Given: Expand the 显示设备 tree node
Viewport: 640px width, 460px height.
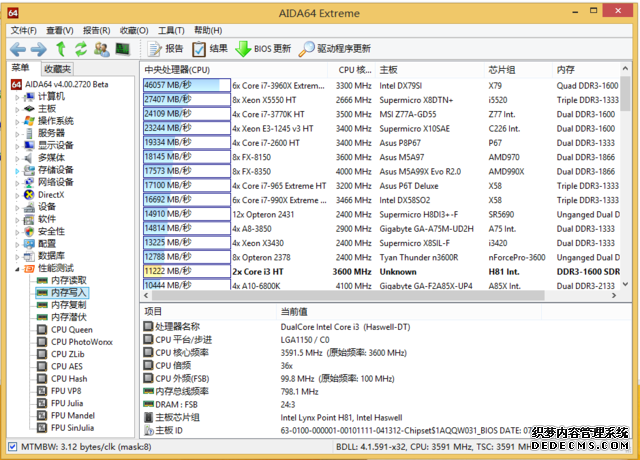Looking at the screenshot, I should 17,146.
